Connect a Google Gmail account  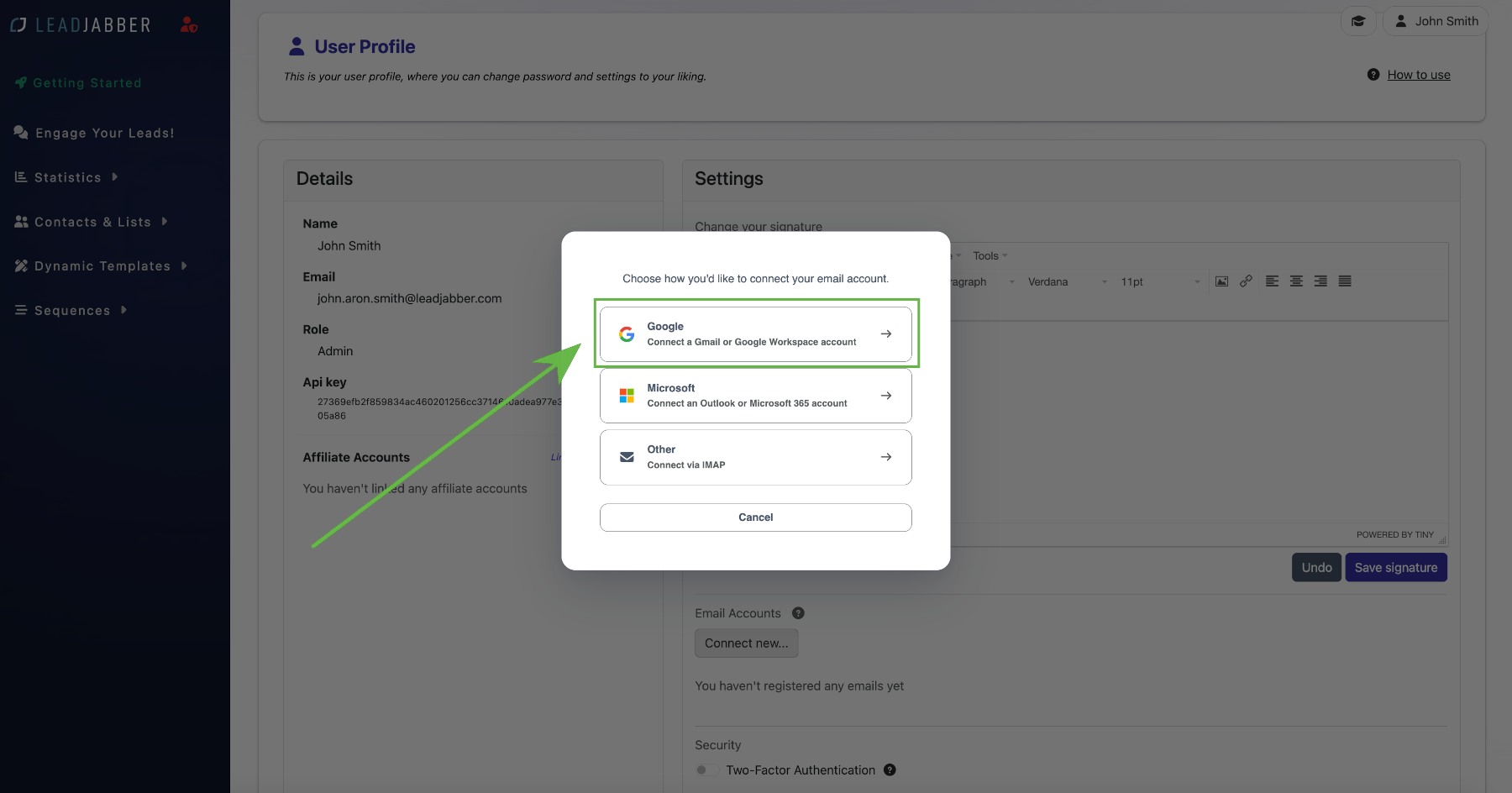coord(756,334)
